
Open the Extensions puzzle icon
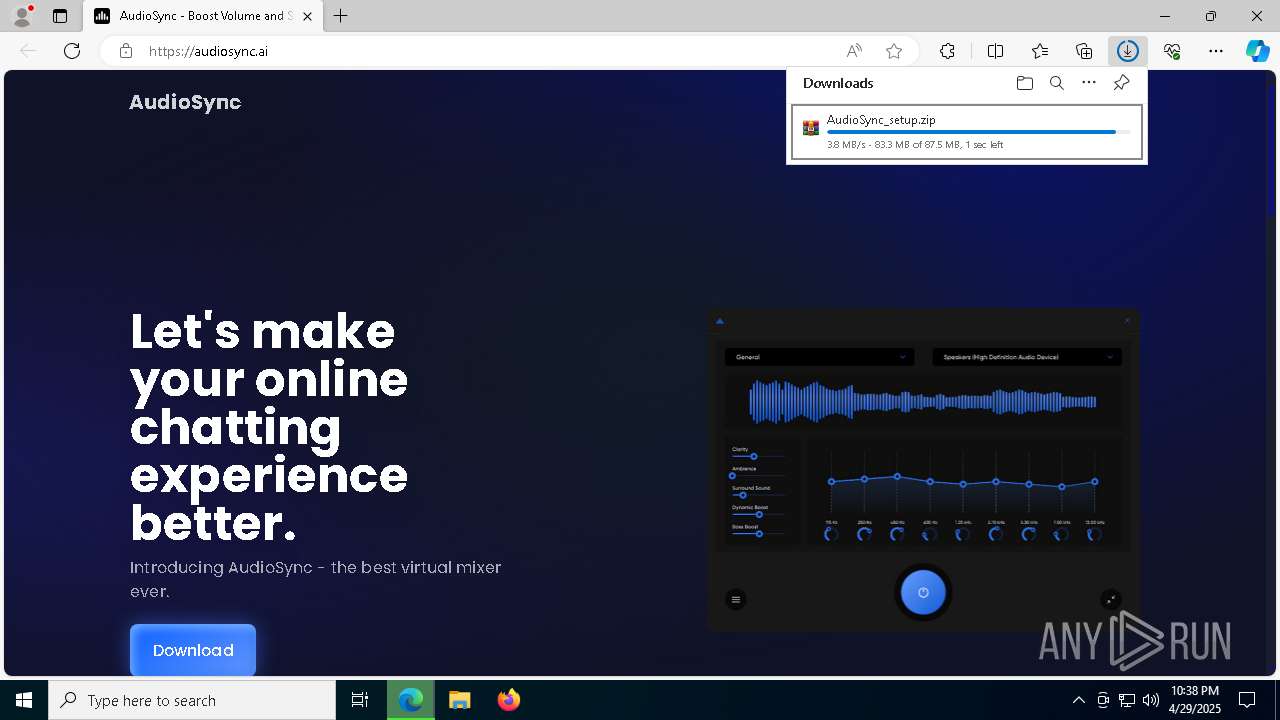(947, 51)
